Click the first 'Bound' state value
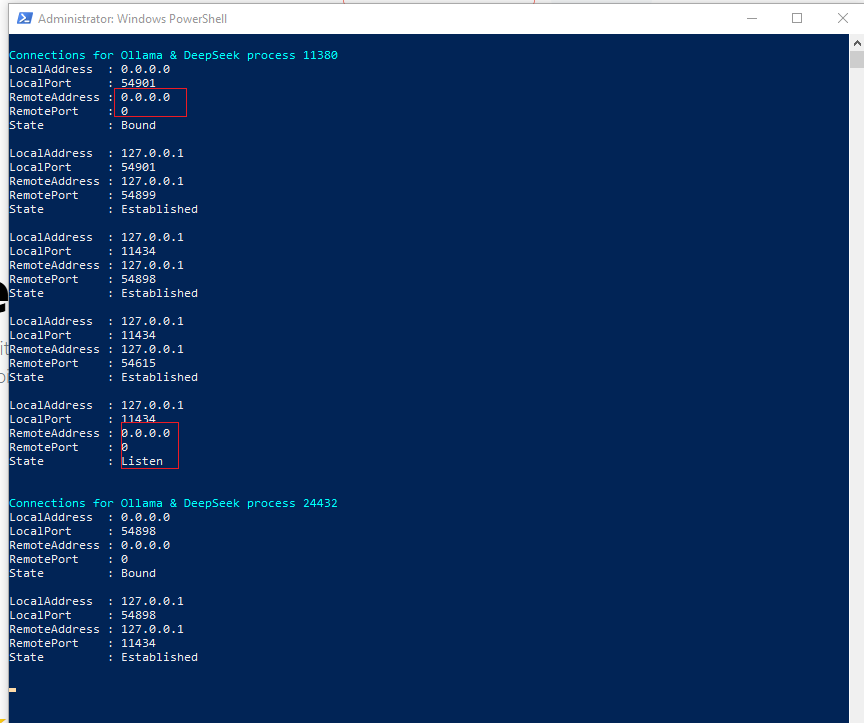The image size is (864, 723). coord(138,125)
